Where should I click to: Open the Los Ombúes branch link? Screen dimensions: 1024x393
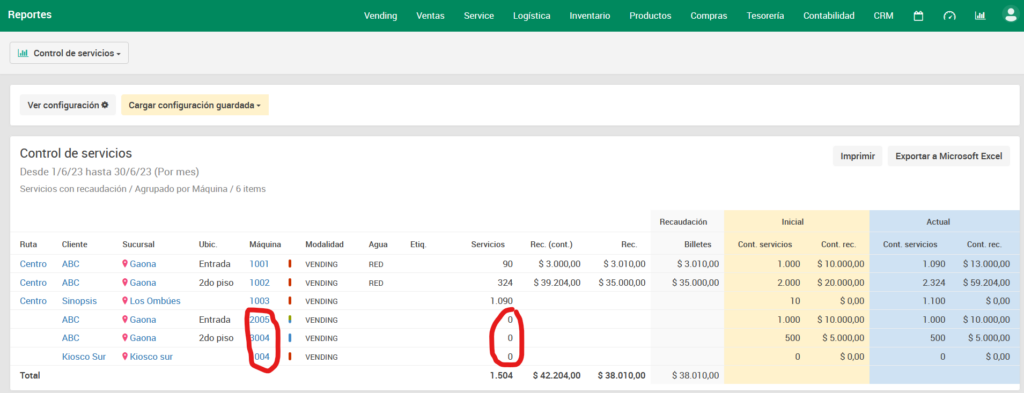click(155, 301)
